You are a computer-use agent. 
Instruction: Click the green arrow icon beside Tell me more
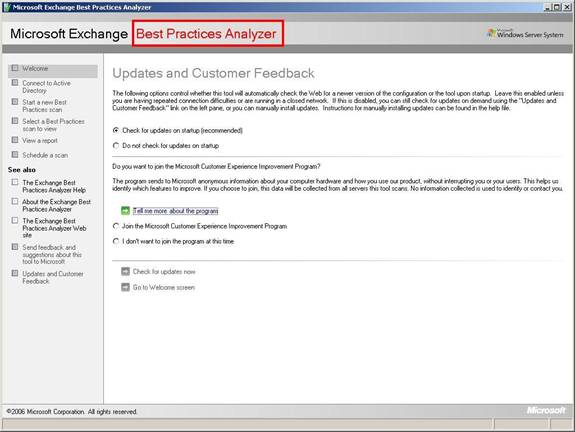(x=125, y=210)
